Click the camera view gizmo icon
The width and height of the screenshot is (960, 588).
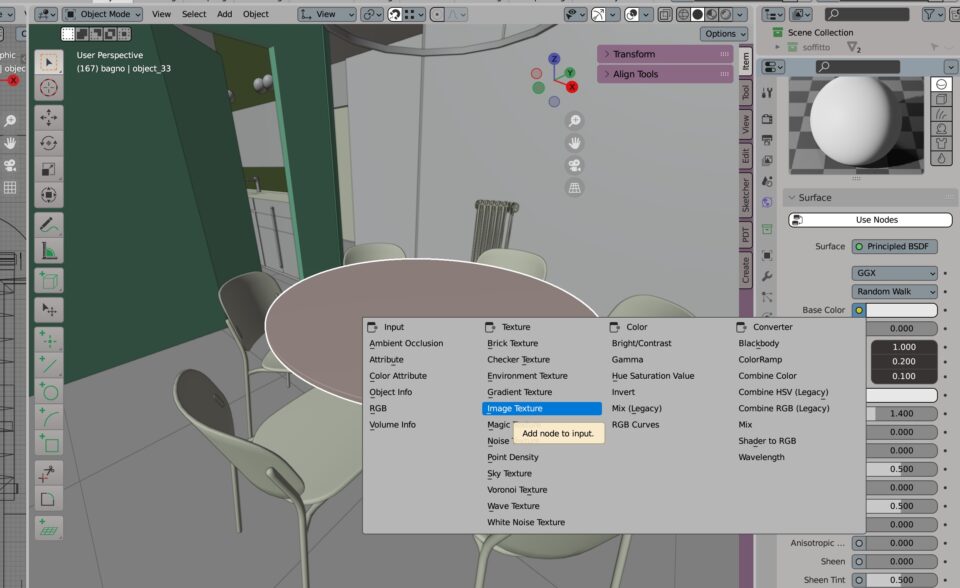(x=575, y=165)
